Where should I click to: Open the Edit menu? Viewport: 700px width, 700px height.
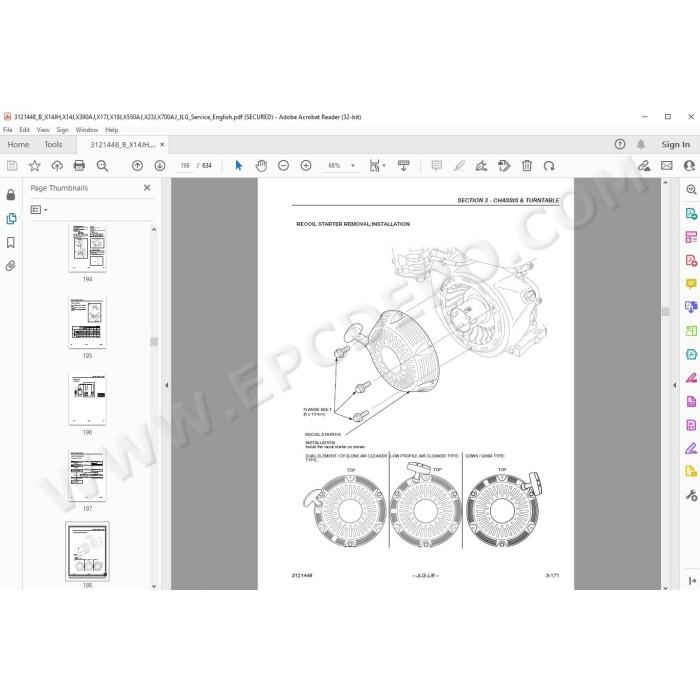(24, 130)
